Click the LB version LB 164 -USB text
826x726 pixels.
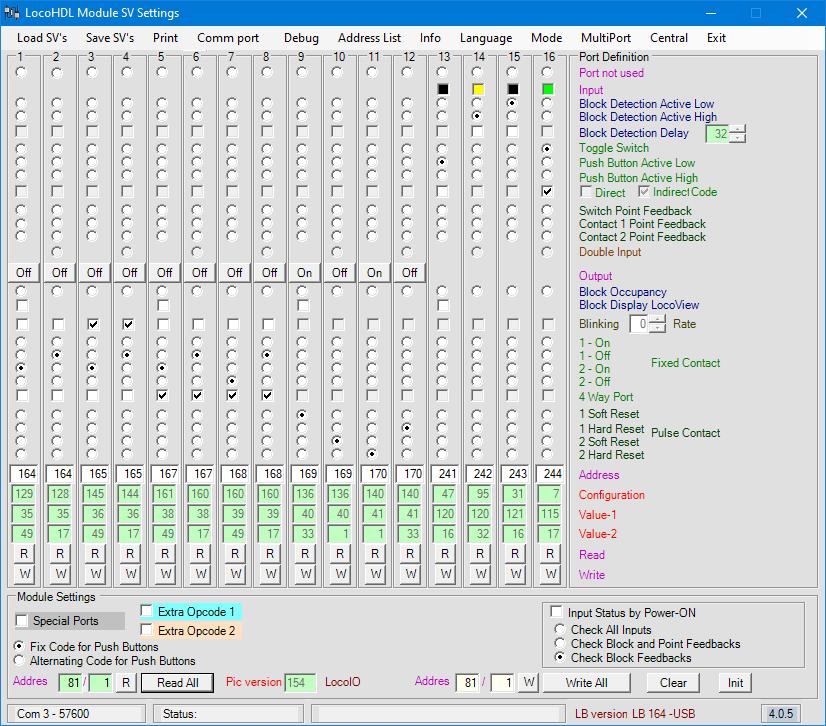pyautogui.click(x=635, y=713)
